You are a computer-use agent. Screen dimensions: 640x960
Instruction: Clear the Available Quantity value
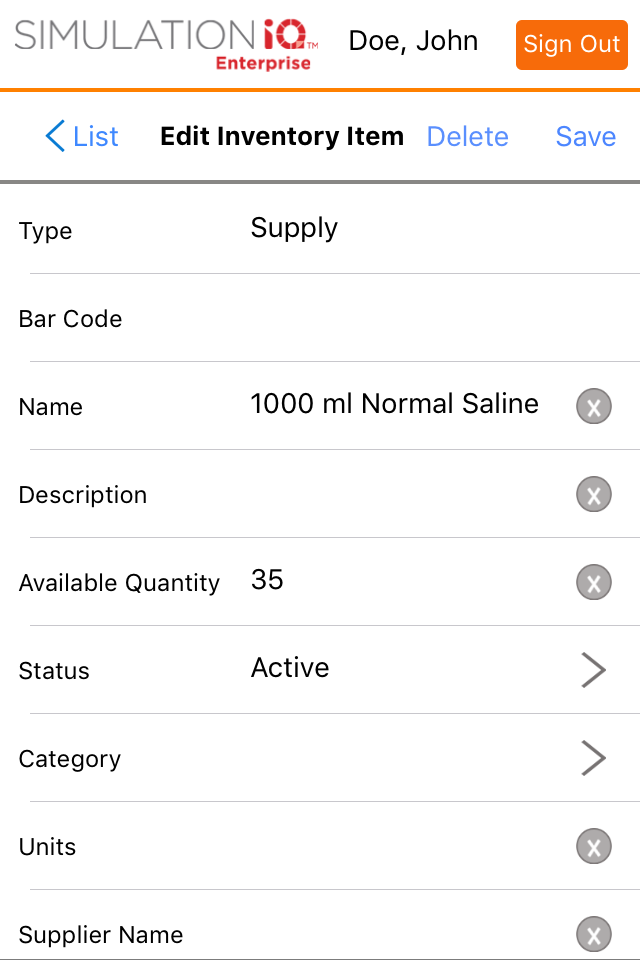click(x=593, y=582)
